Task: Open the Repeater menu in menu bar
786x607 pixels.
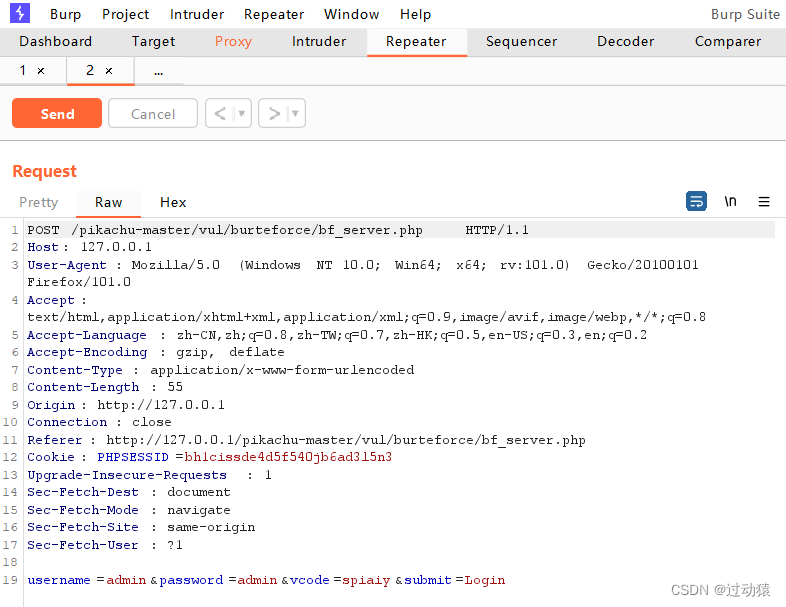Action: click(x=274, y=14)
